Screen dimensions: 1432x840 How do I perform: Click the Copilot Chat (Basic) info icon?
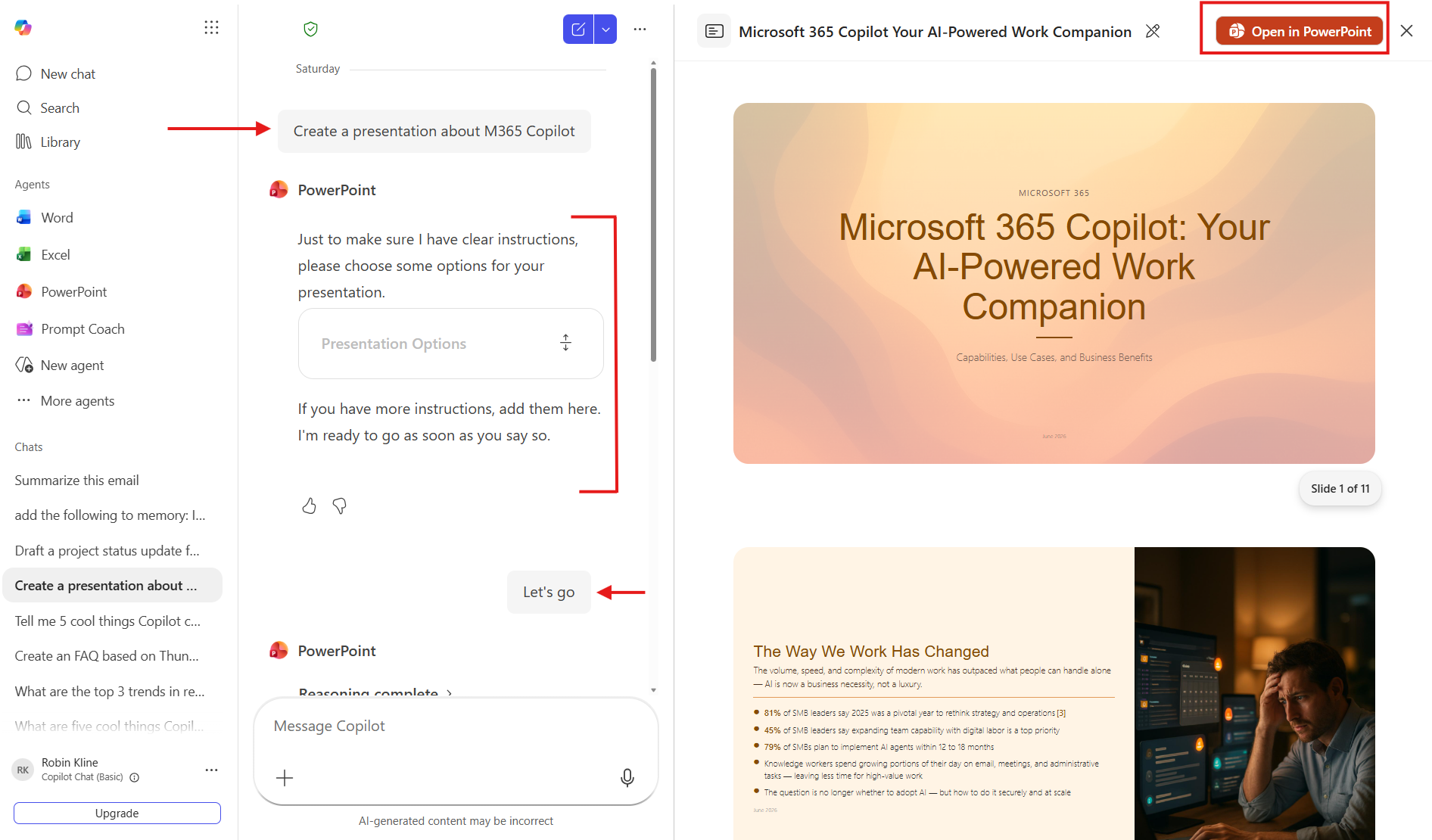click(135, 778)
